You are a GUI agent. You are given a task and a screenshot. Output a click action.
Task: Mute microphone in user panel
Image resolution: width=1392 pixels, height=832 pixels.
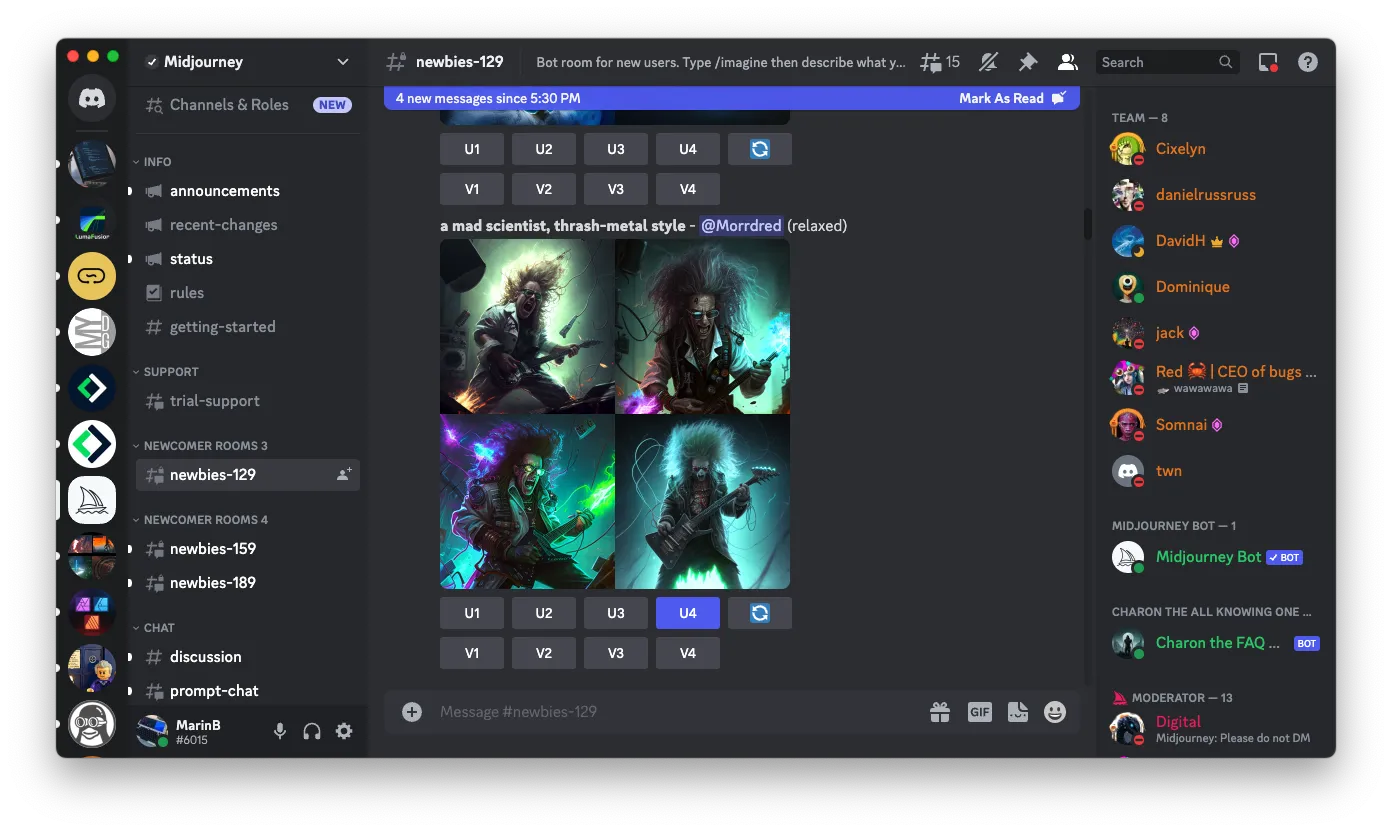(280, 731)
